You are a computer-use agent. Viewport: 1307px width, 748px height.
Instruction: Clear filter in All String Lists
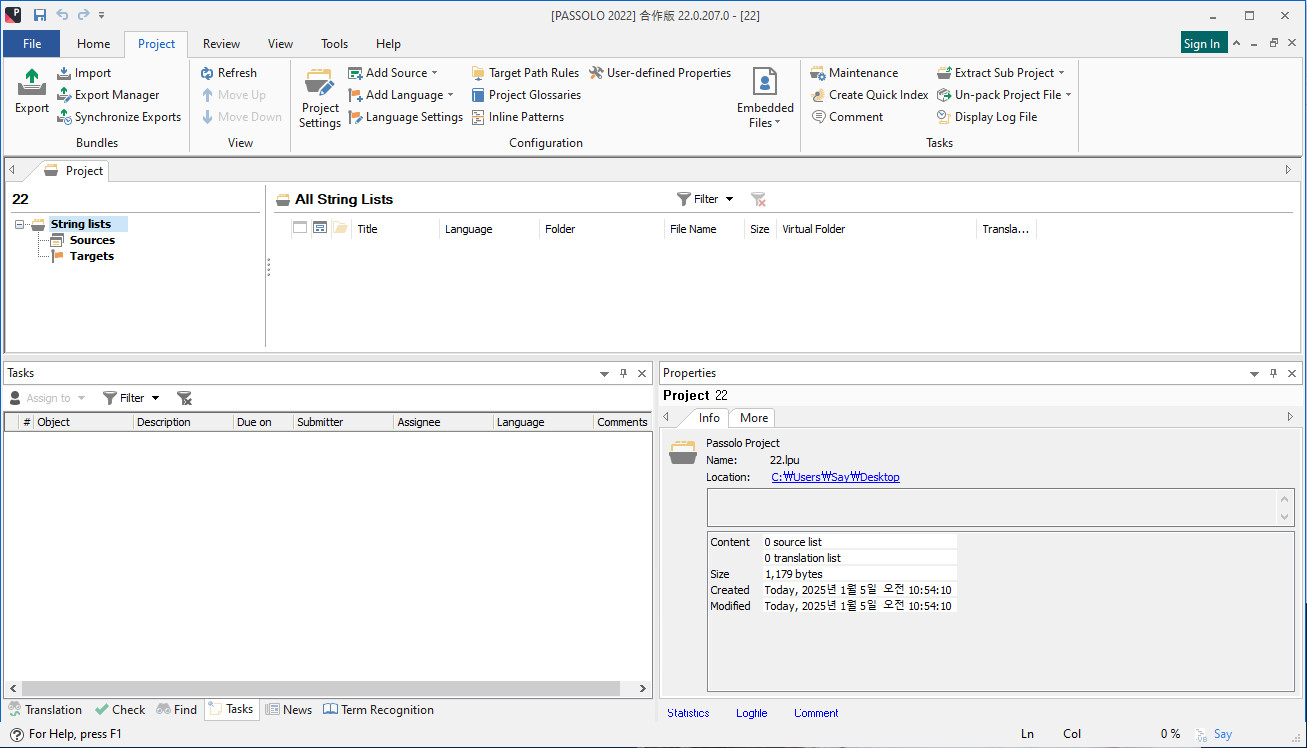(758, 199)
